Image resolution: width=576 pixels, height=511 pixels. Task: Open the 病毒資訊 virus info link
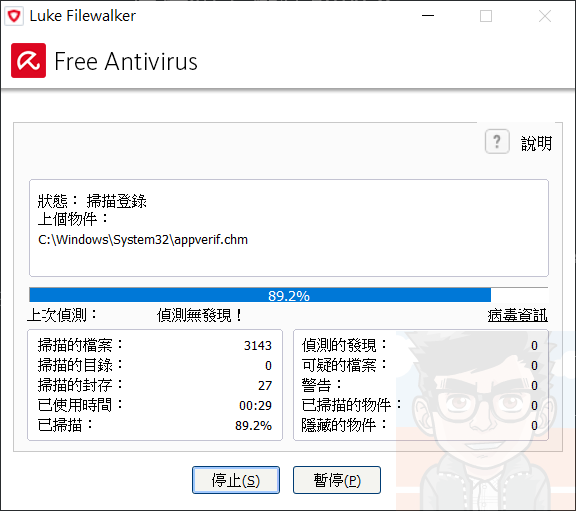click(518, 316)
